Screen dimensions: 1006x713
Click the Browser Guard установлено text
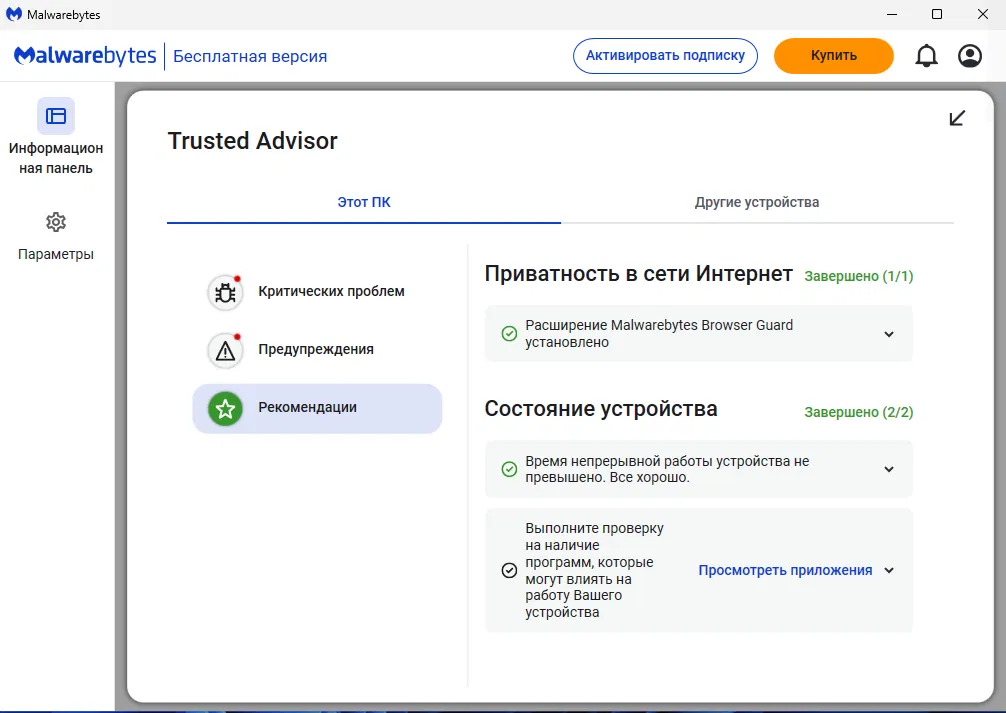pos(659,334)
